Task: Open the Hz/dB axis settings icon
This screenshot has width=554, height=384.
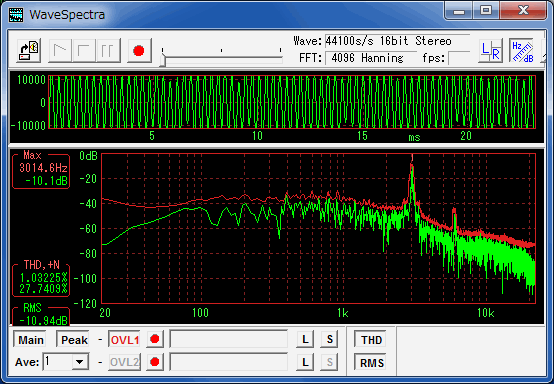Action: [x=522, y=51]
